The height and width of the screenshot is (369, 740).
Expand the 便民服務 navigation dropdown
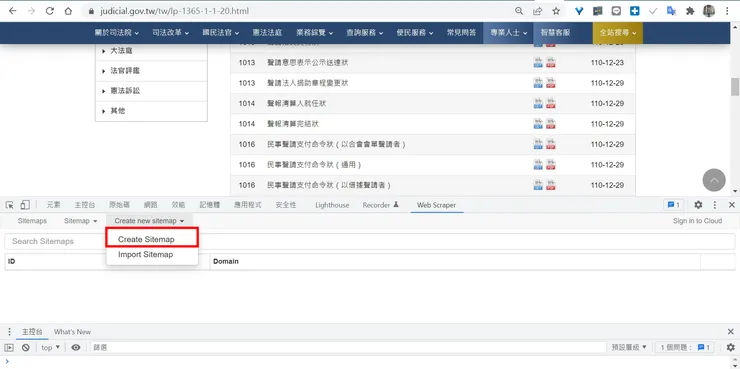(x=415, y=33)
